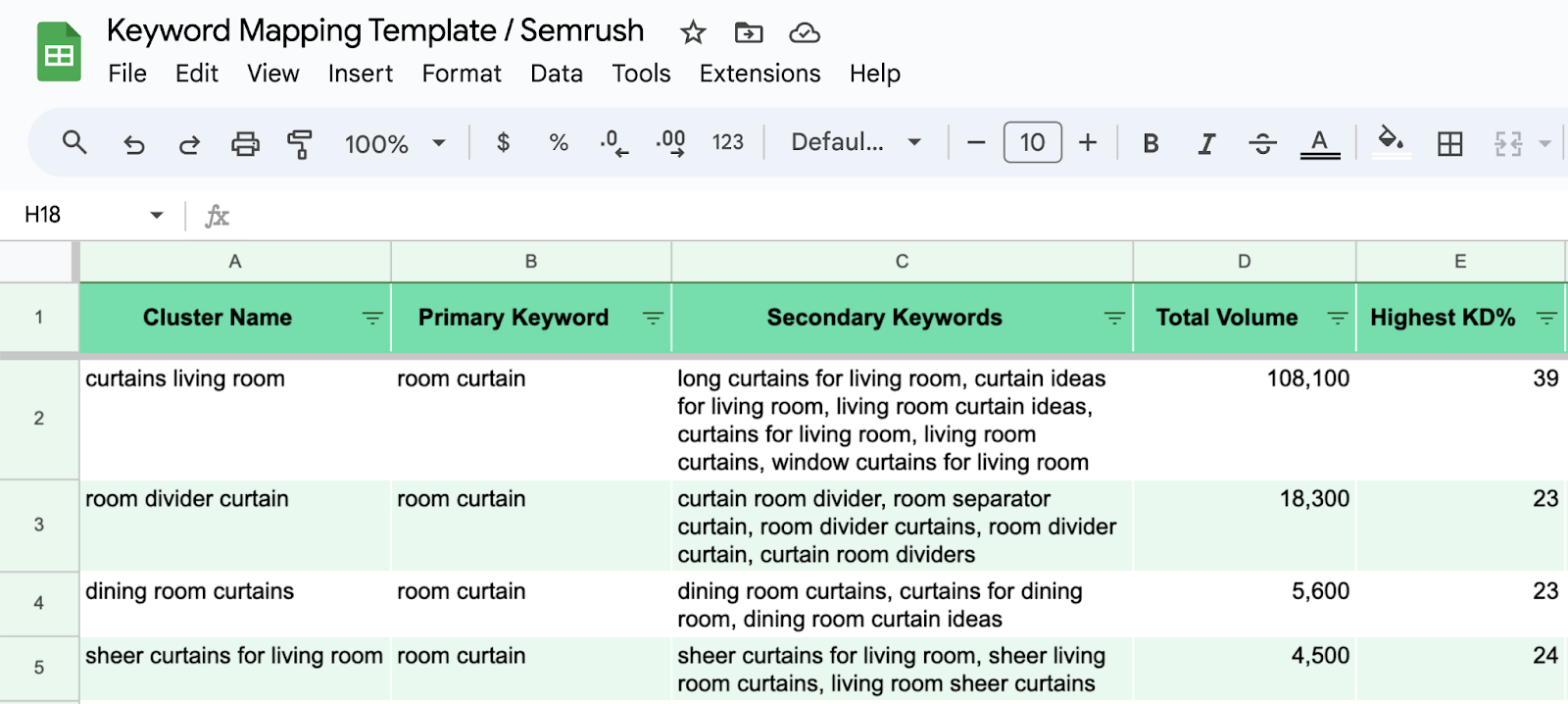This screenshot has height=704, width=1568.
Task: Increase font size with plus button
Action: [x=1088, y=143]
